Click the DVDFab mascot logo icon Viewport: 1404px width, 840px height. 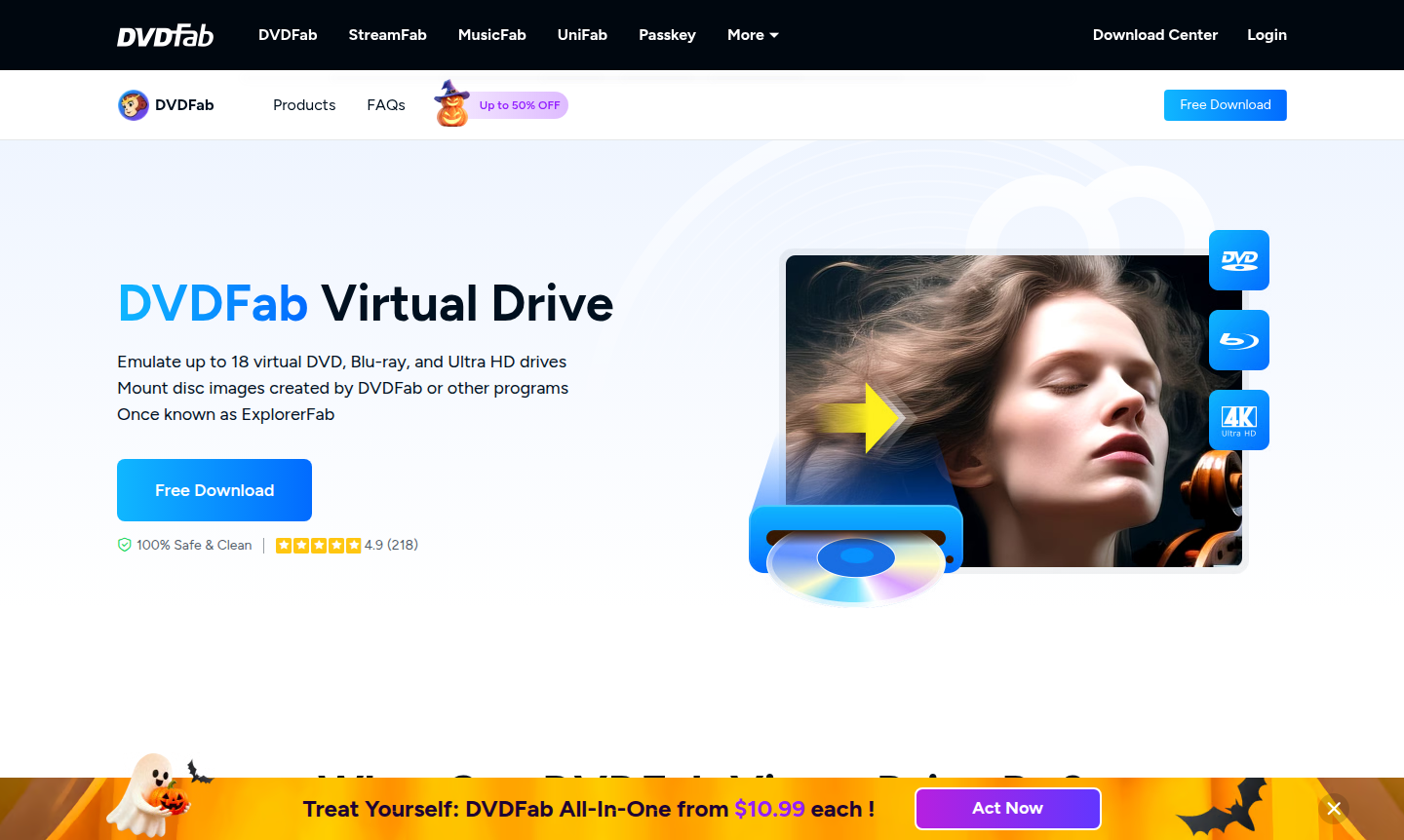(132, 104)
